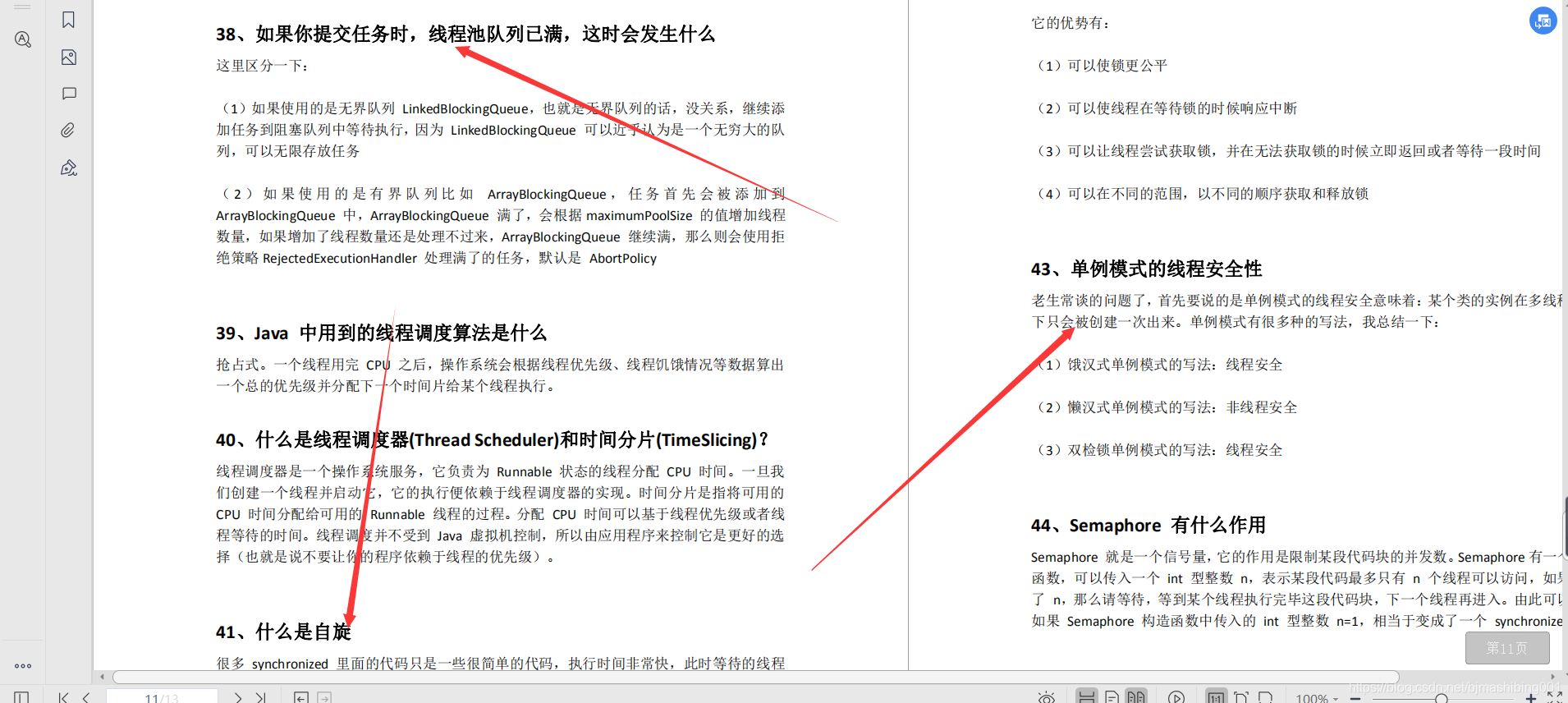The width and height of the screenshot is (1568, 703).
Task: Zoom out with the minus button
Action: point(1355,698)
